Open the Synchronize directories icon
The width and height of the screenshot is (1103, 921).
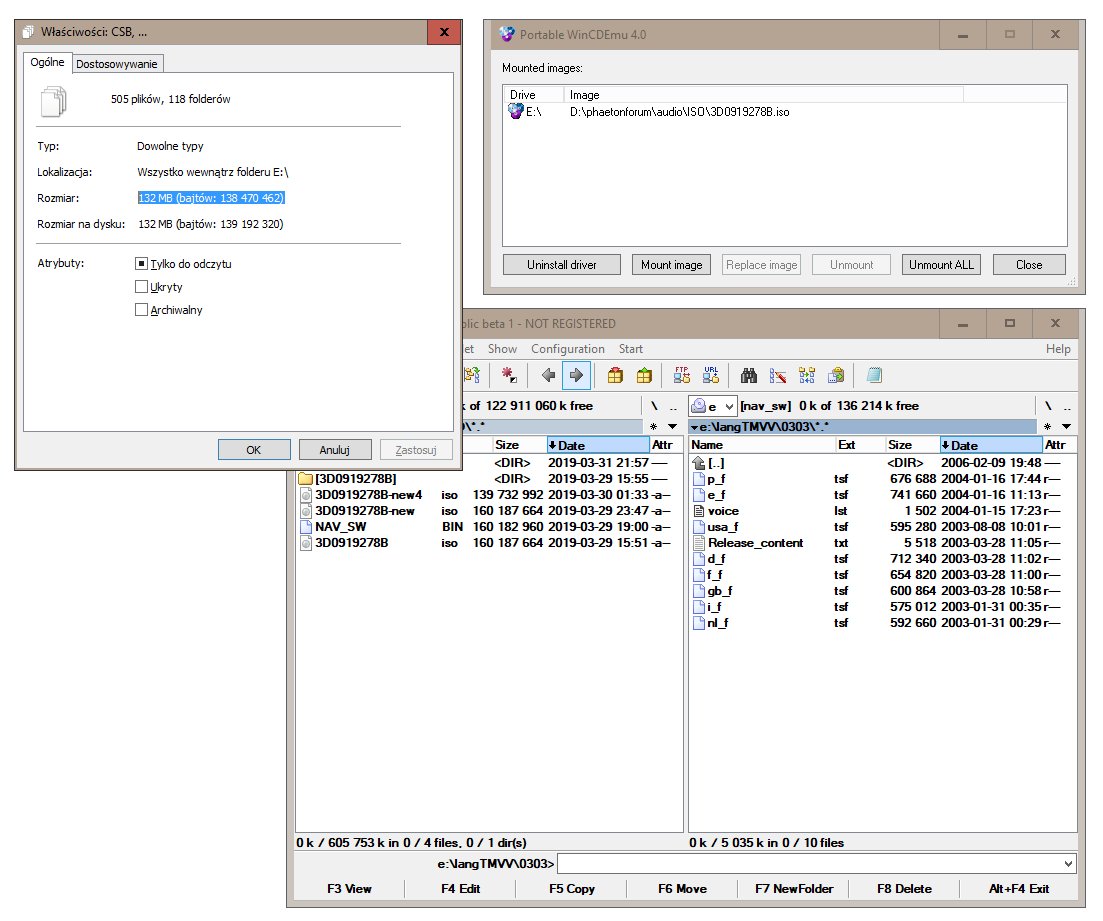[x=807, y=375]
